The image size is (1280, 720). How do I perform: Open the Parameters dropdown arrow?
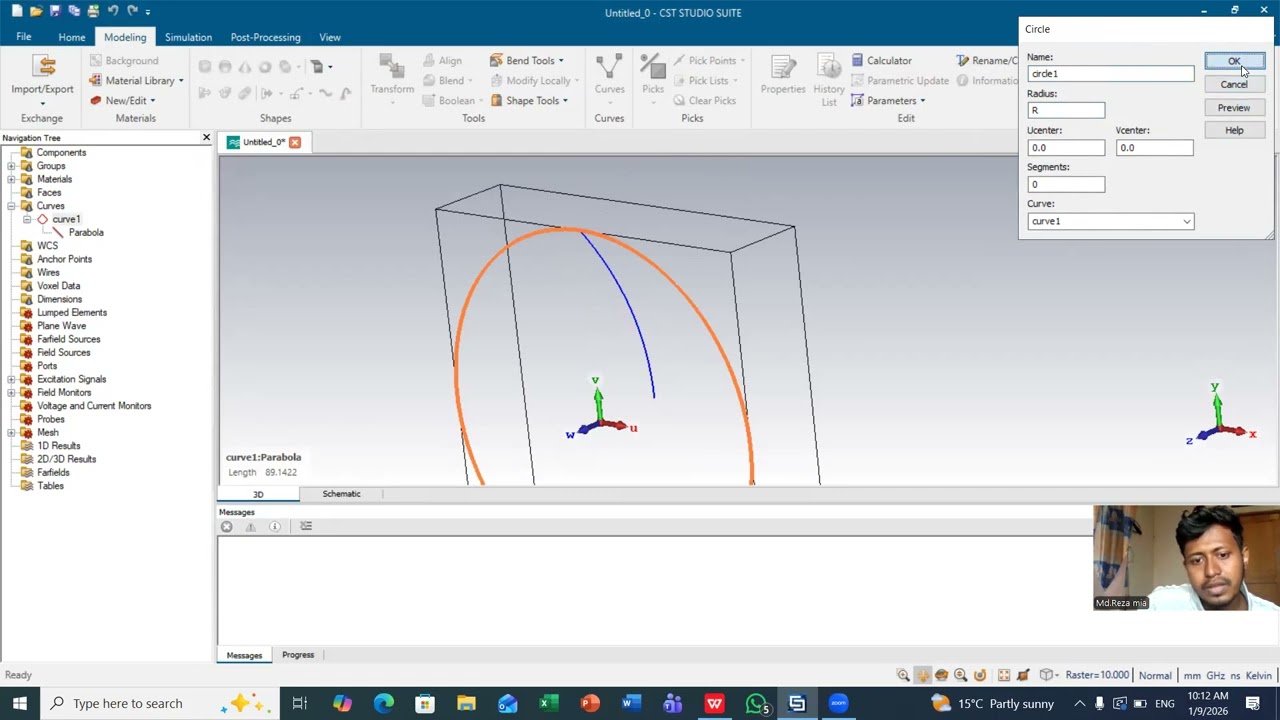(922, 100)
